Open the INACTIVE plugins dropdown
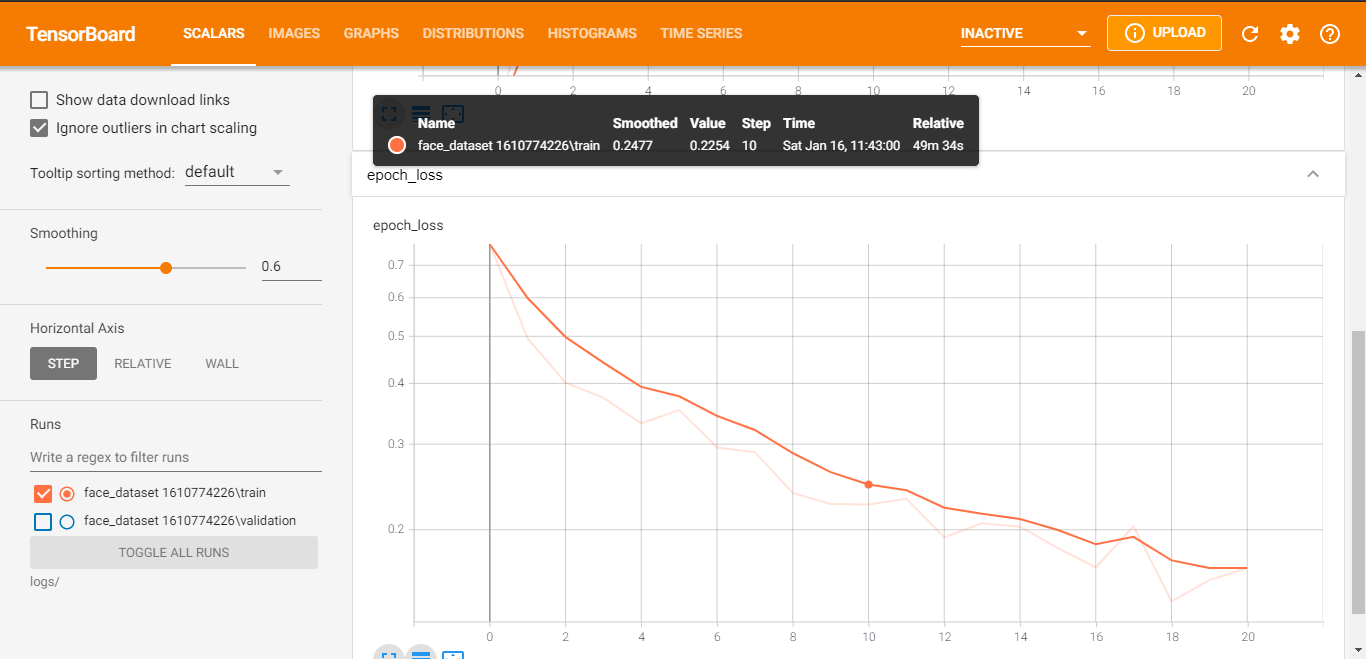The image size is (1366, 659). click(1025, 34)
